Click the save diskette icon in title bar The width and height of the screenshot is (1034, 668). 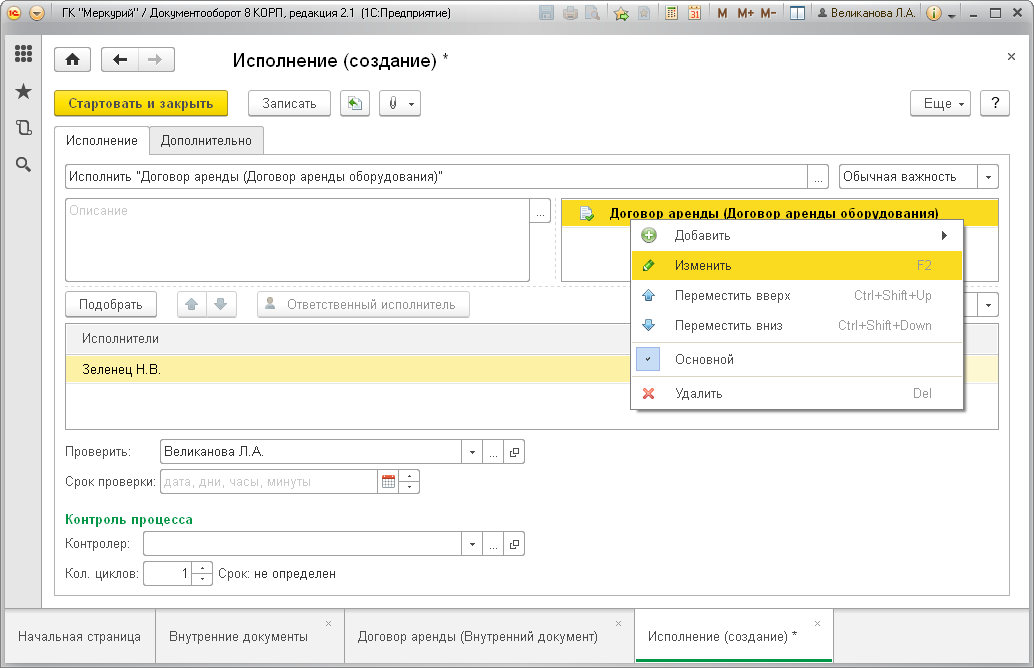[x=546, y=13]
